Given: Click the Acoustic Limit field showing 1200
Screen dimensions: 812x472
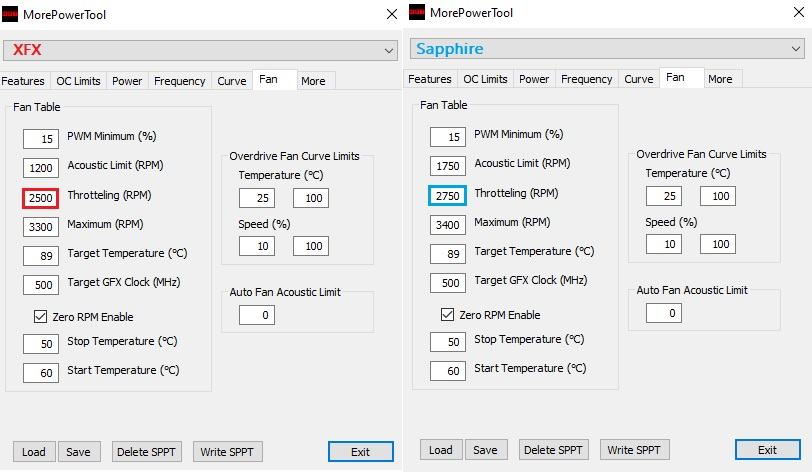Looking at the screenshot, I should (41, 168).
